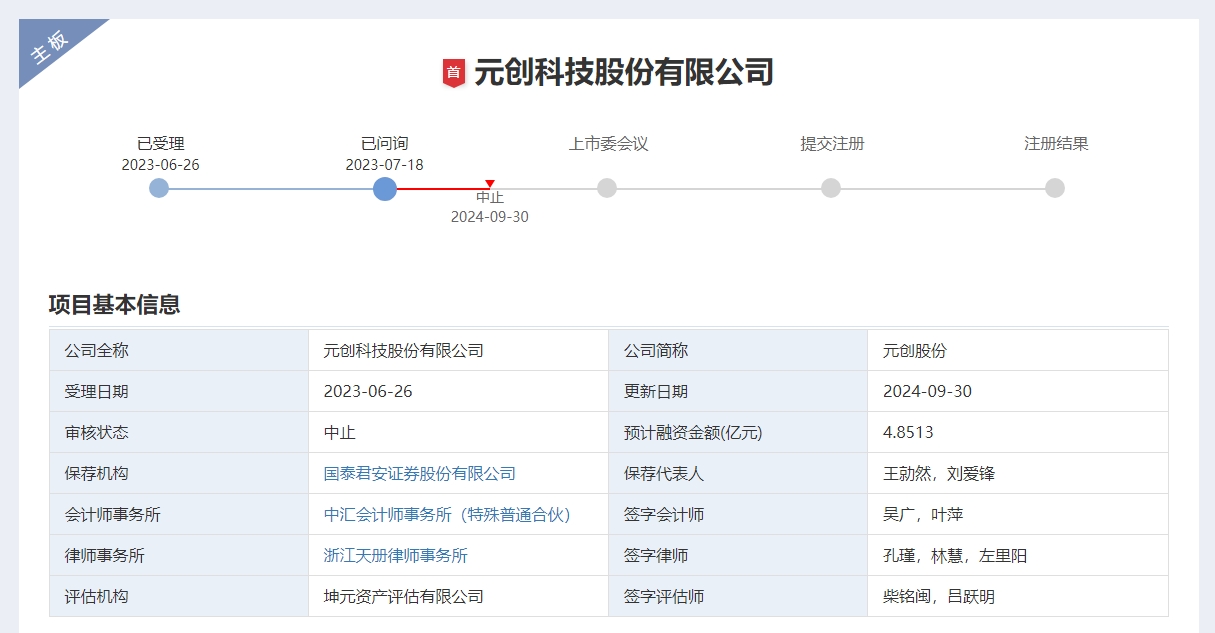Click the 签字会计师 label cell
This screenshot has width=1215, height=633.
click(738, 515)
